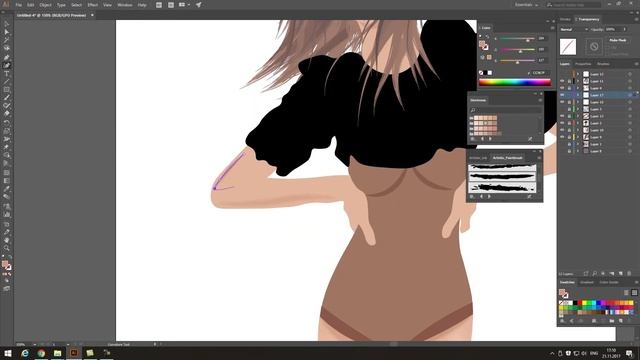Expand Layer 11 contents arrow
The height and width of the screenshot is (360, 640).
pyautogui.click(x=578, y=81)
